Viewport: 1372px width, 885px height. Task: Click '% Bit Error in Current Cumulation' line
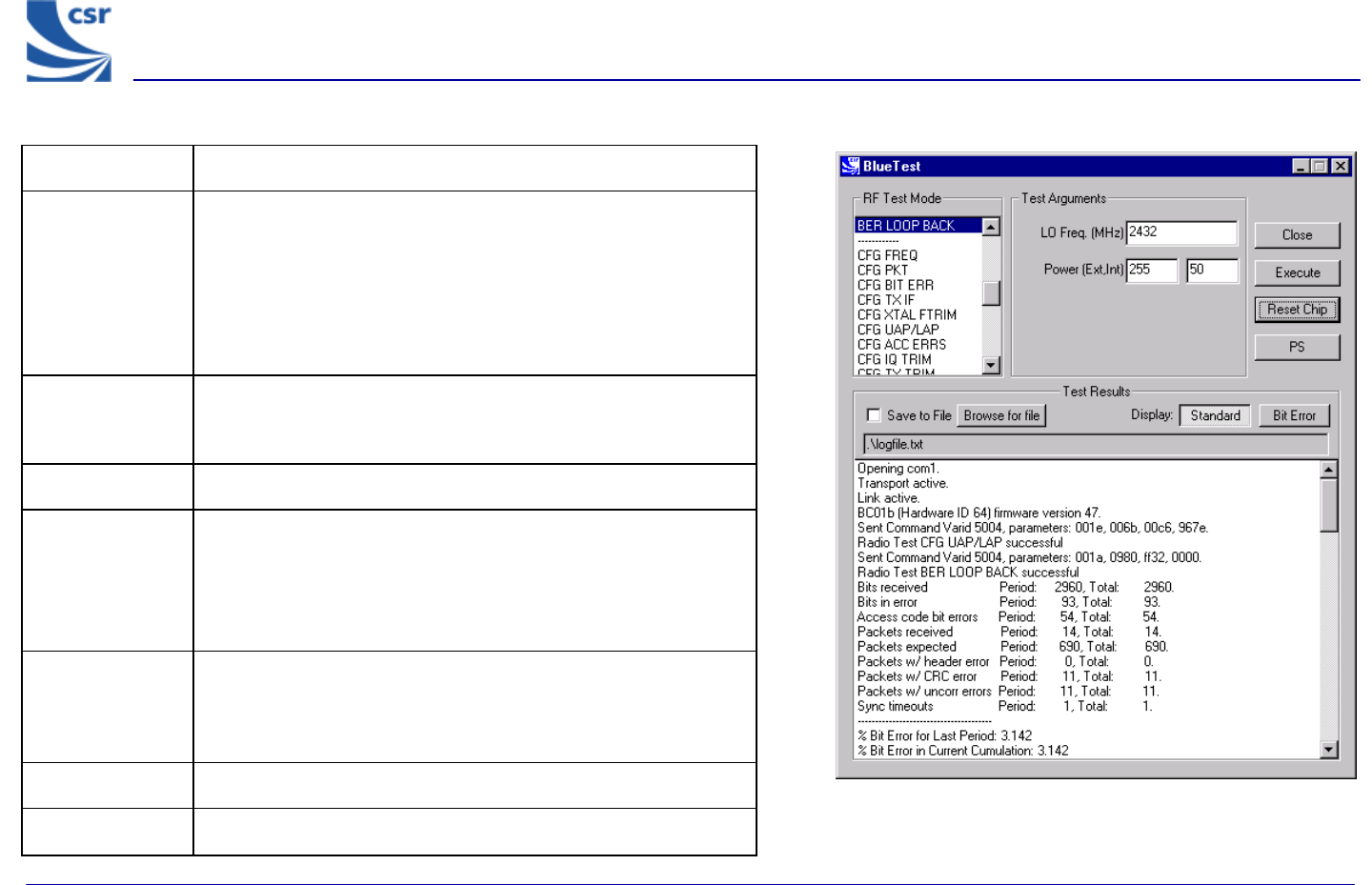pos(962,752)
